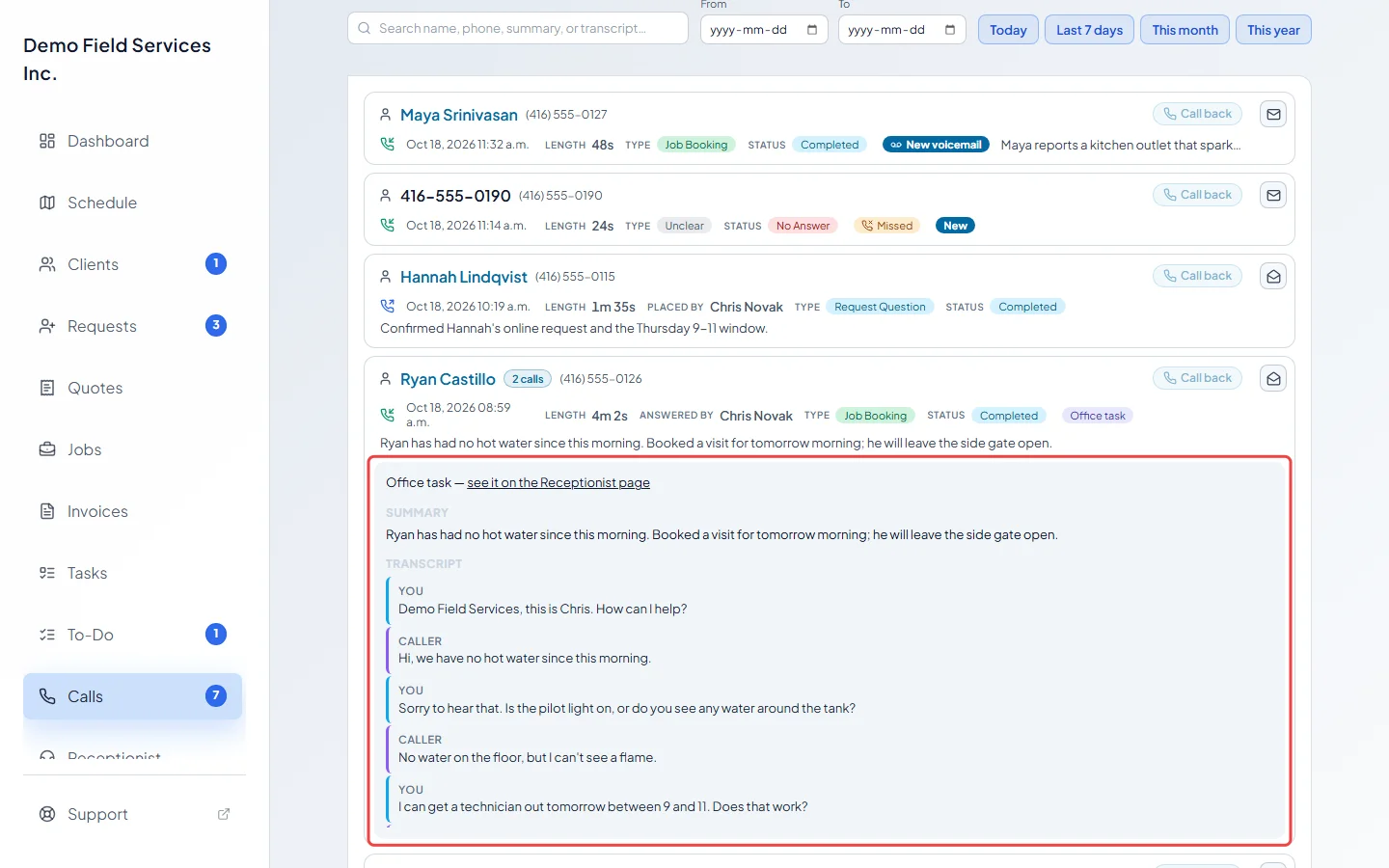Viewport: 1389px width, 868px height.
Task: Call back Maya Srinivasan
Action: [1197, 114]
